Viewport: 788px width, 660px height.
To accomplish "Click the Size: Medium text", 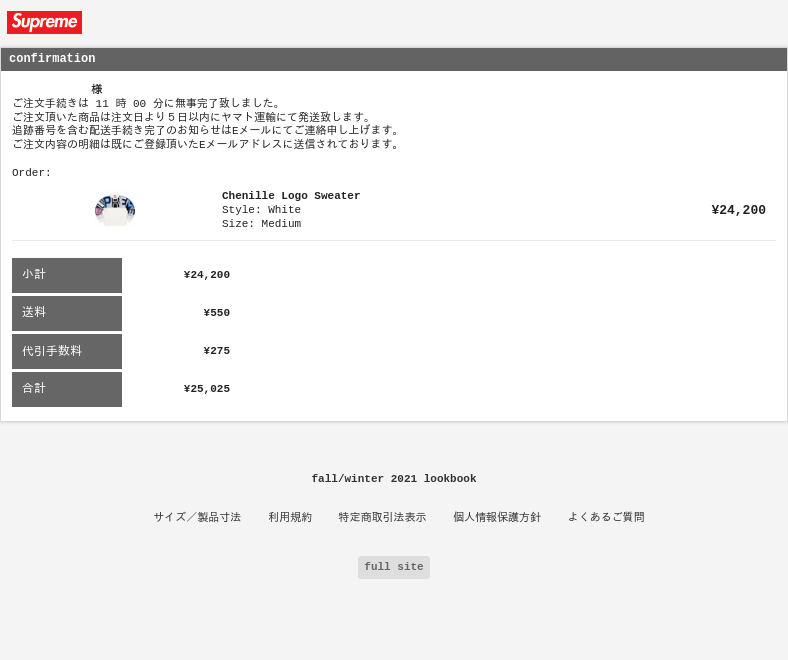I will 261,224.
